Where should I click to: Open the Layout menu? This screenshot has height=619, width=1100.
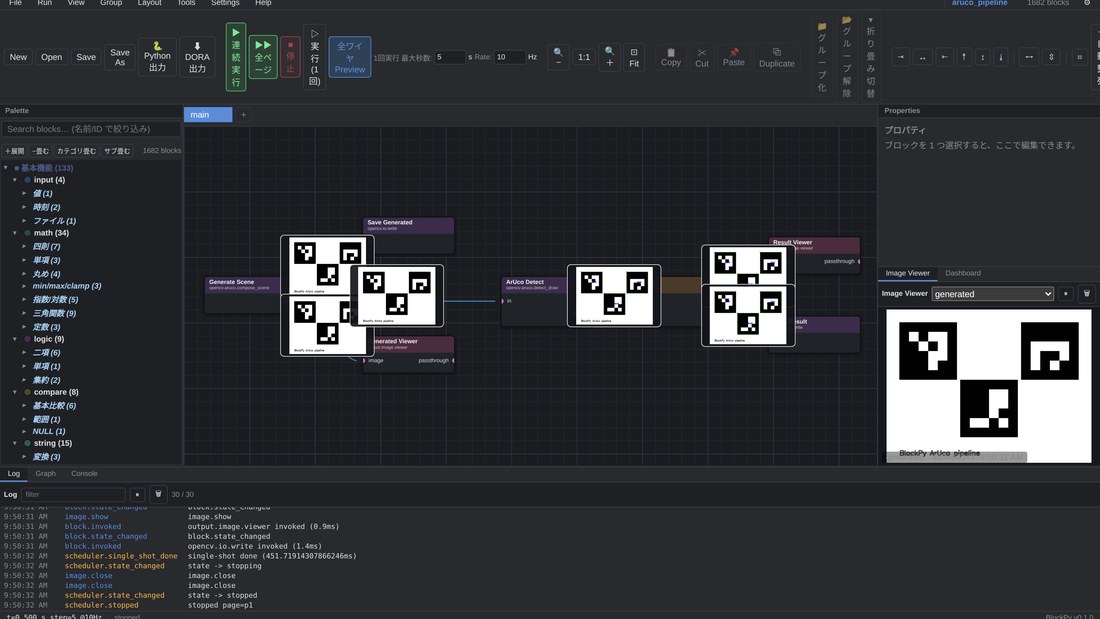pyautogui.click(x=149, y=3)
